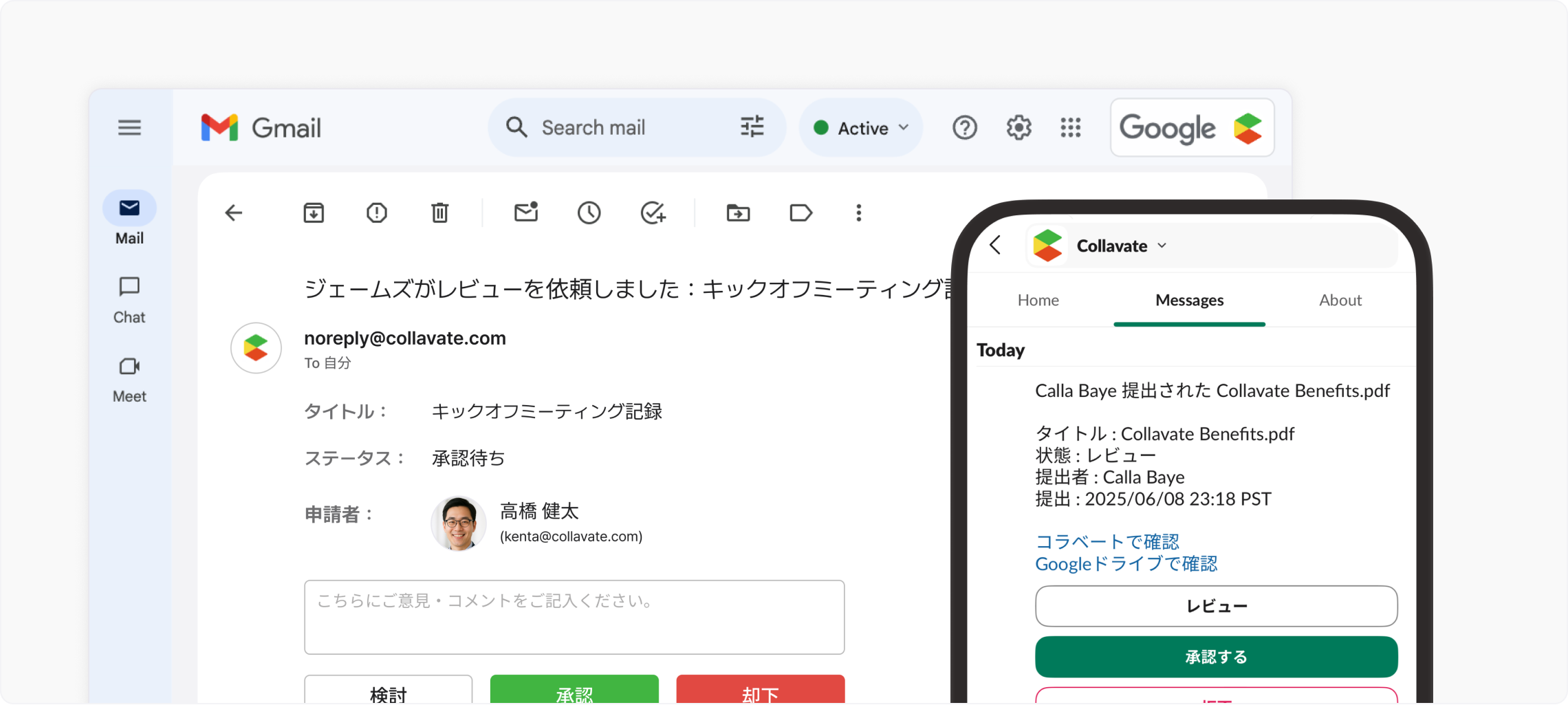Tap the 提出 : 2025/06/08 23:18 PST line
Viewport: 1568px width, 705px height.
pyautogui.click(x=1153, y=499)
